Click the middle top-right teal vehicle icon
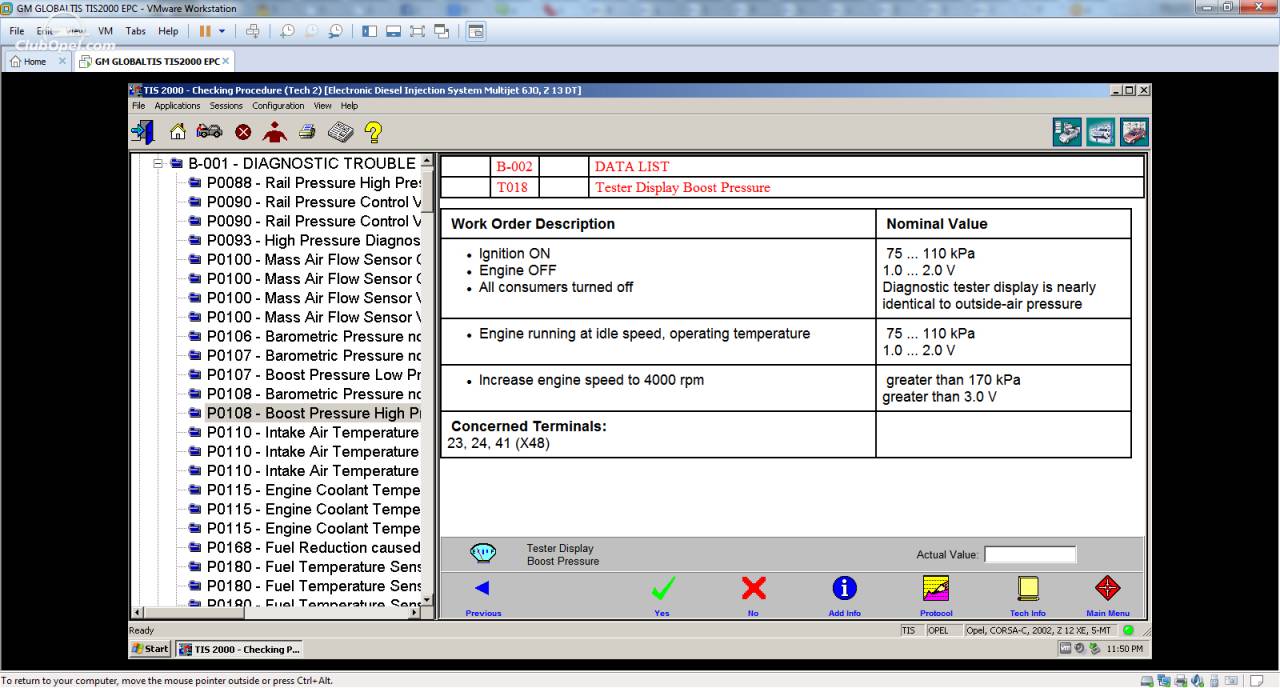1280x688 pixels. (1101, 132)
